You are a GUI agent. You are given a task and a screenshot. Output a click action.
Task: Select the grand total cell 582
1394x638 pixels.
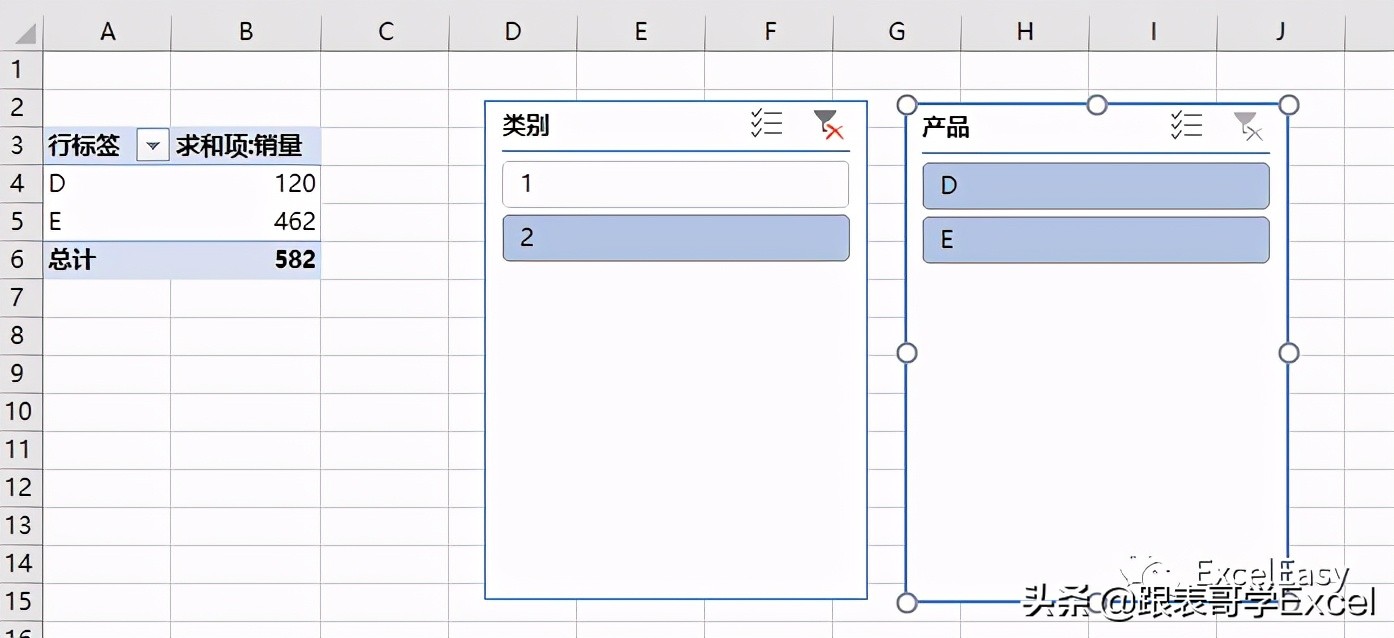246,260
